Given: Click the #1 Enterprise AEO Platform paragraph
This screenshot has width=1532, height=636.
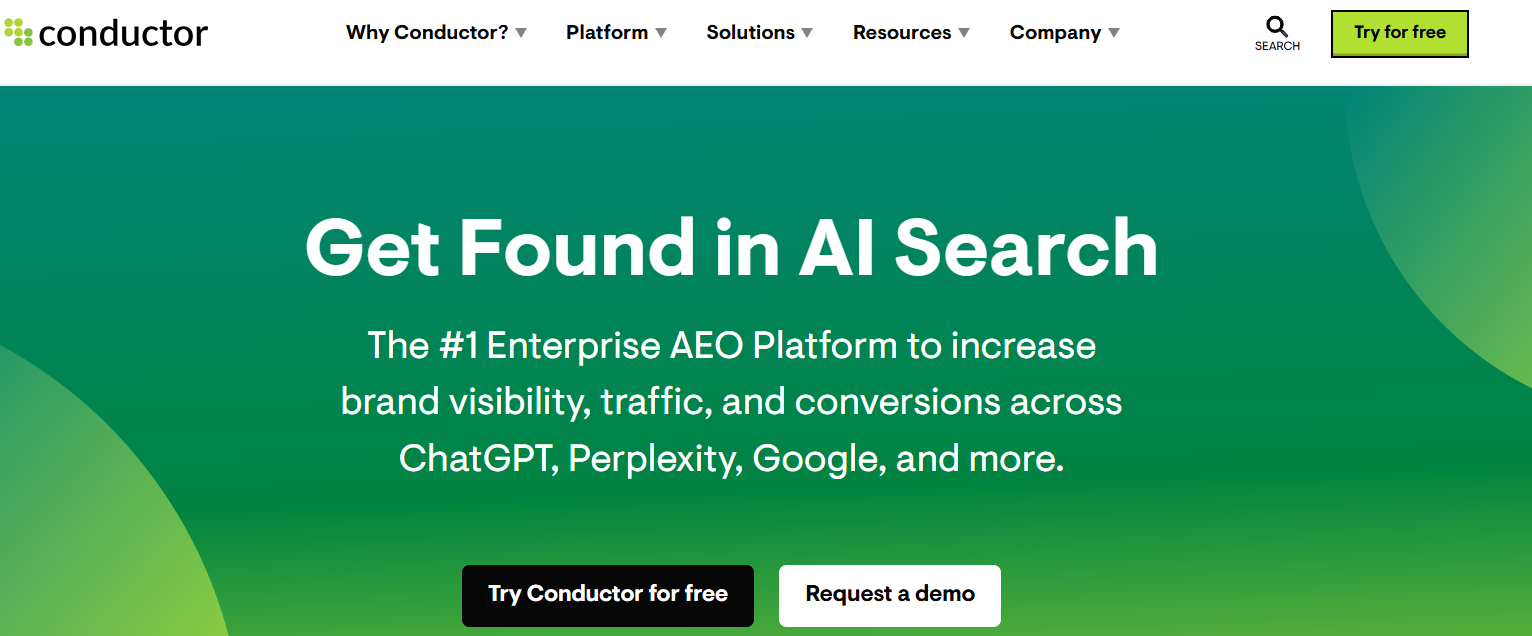Looking at the screenshot, I should pyautogui.click(x=731, y=402).
